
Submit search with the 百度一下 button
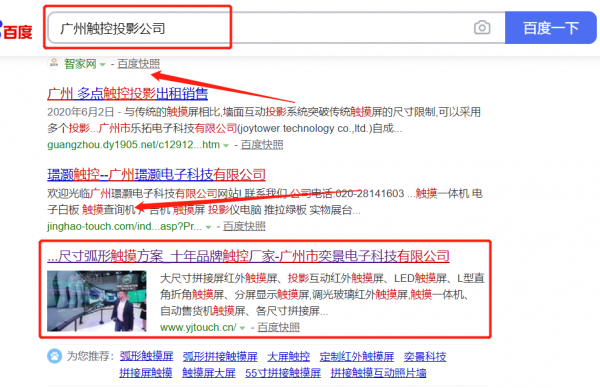point(550,28)
